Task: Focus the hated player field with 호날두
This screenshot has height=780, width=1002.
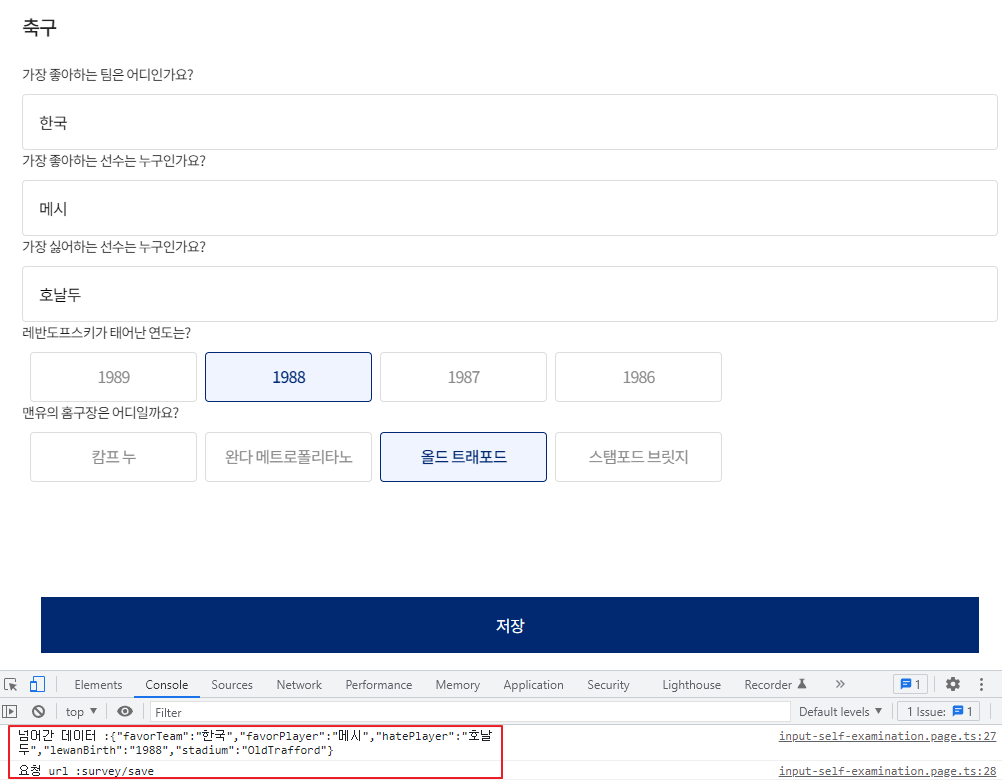Action: tap(510, 294)
